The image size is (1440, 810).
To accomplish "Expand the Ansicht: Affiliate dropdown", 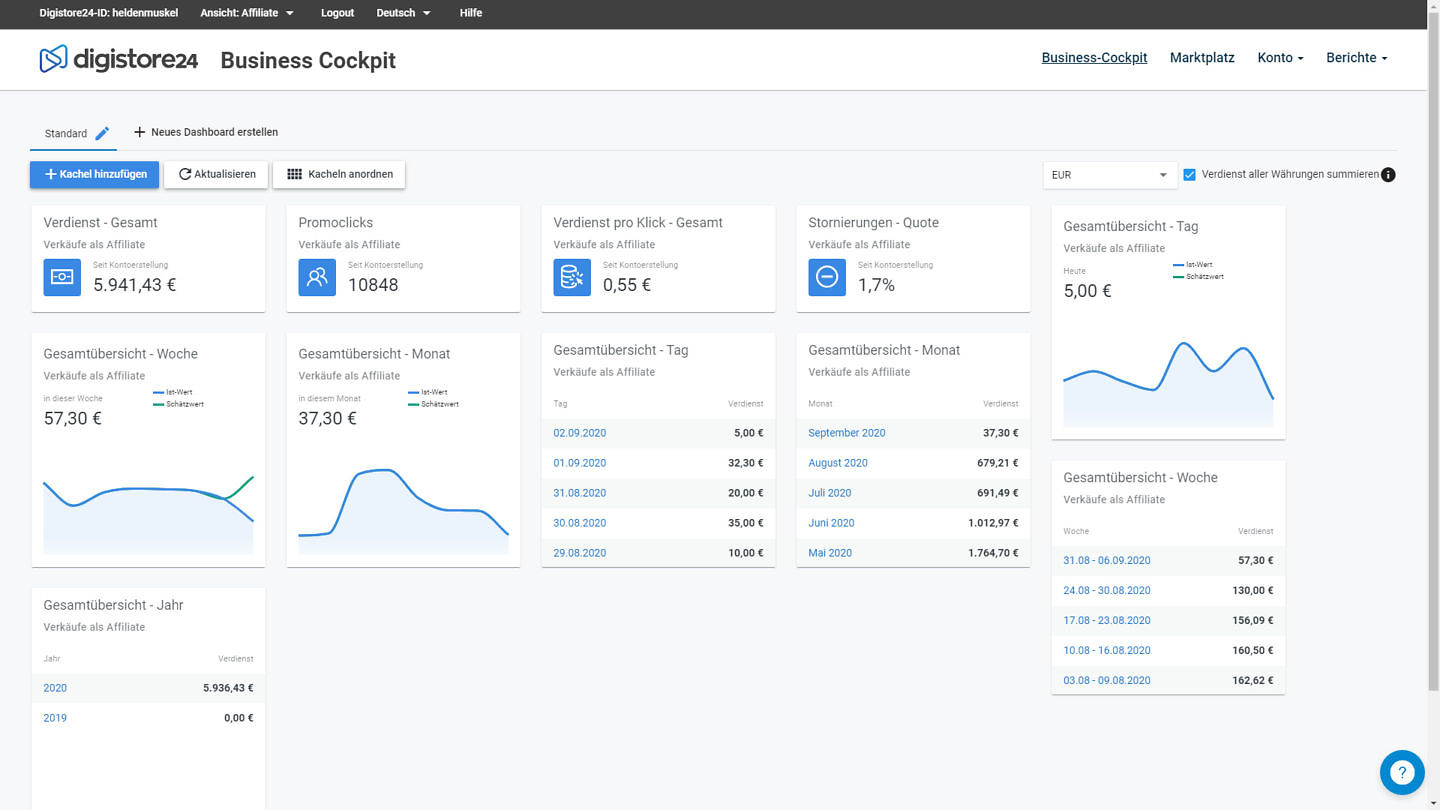I will click(246, 13).
